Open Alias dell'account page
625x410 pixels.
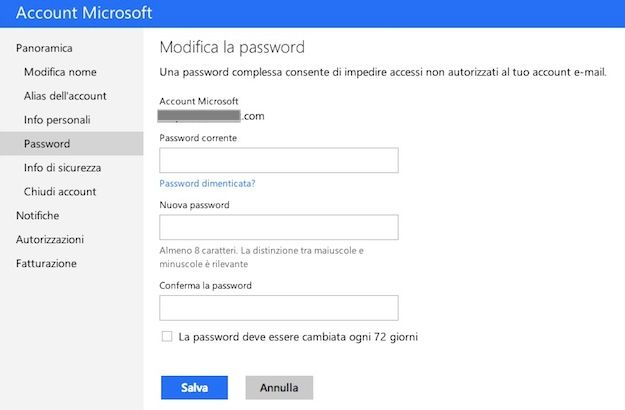[x=65, y=96]
